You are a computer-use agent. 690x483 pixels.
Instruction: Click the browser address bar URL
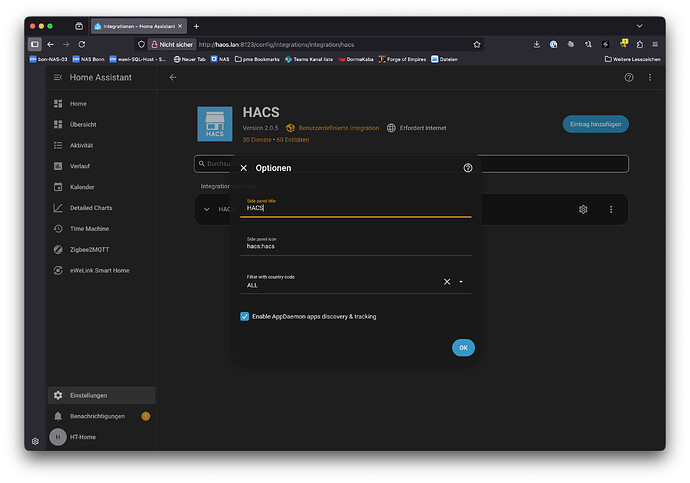276,44
